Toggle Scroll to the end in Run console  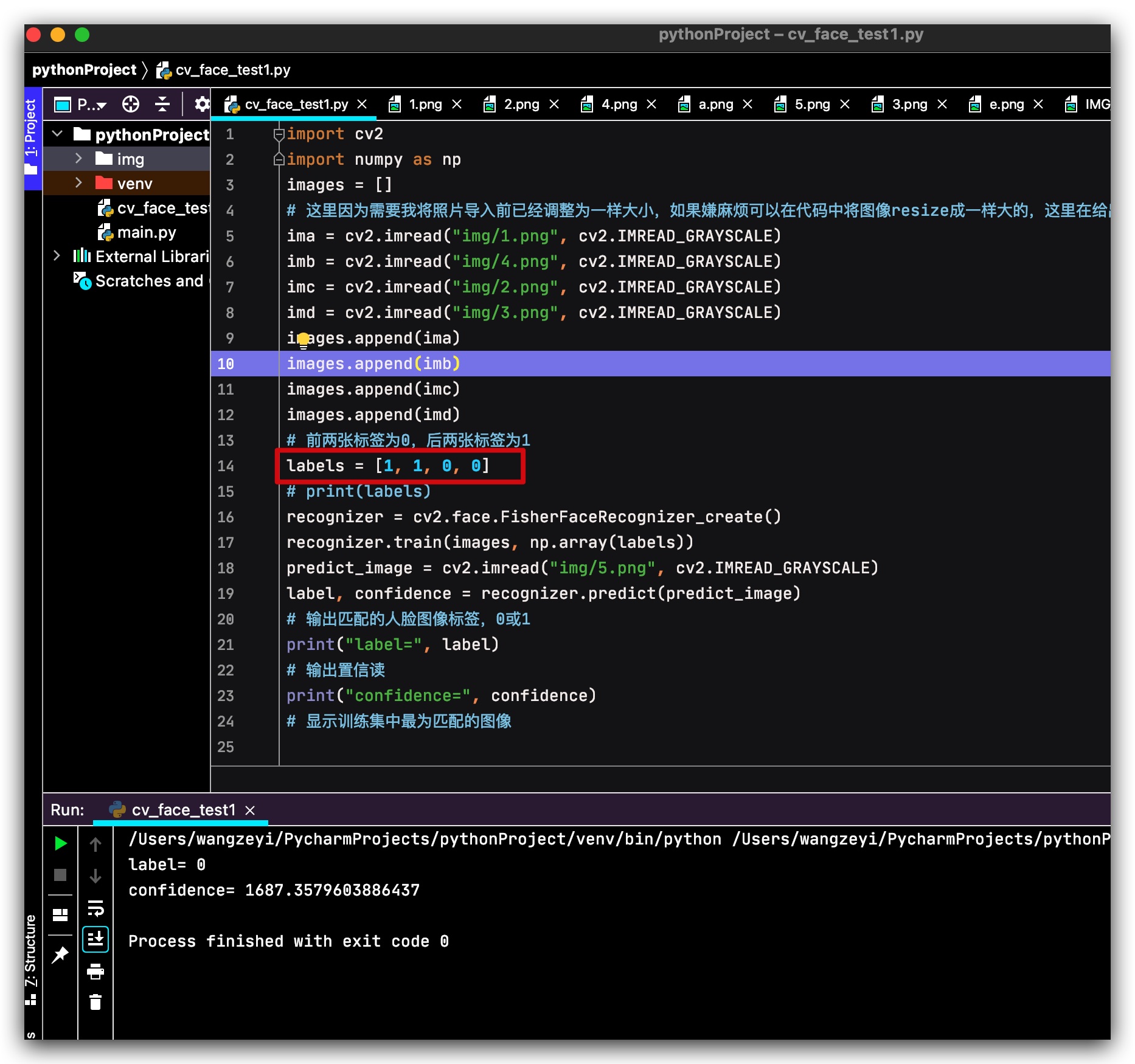pyautogui.click(x=95, y=940)
